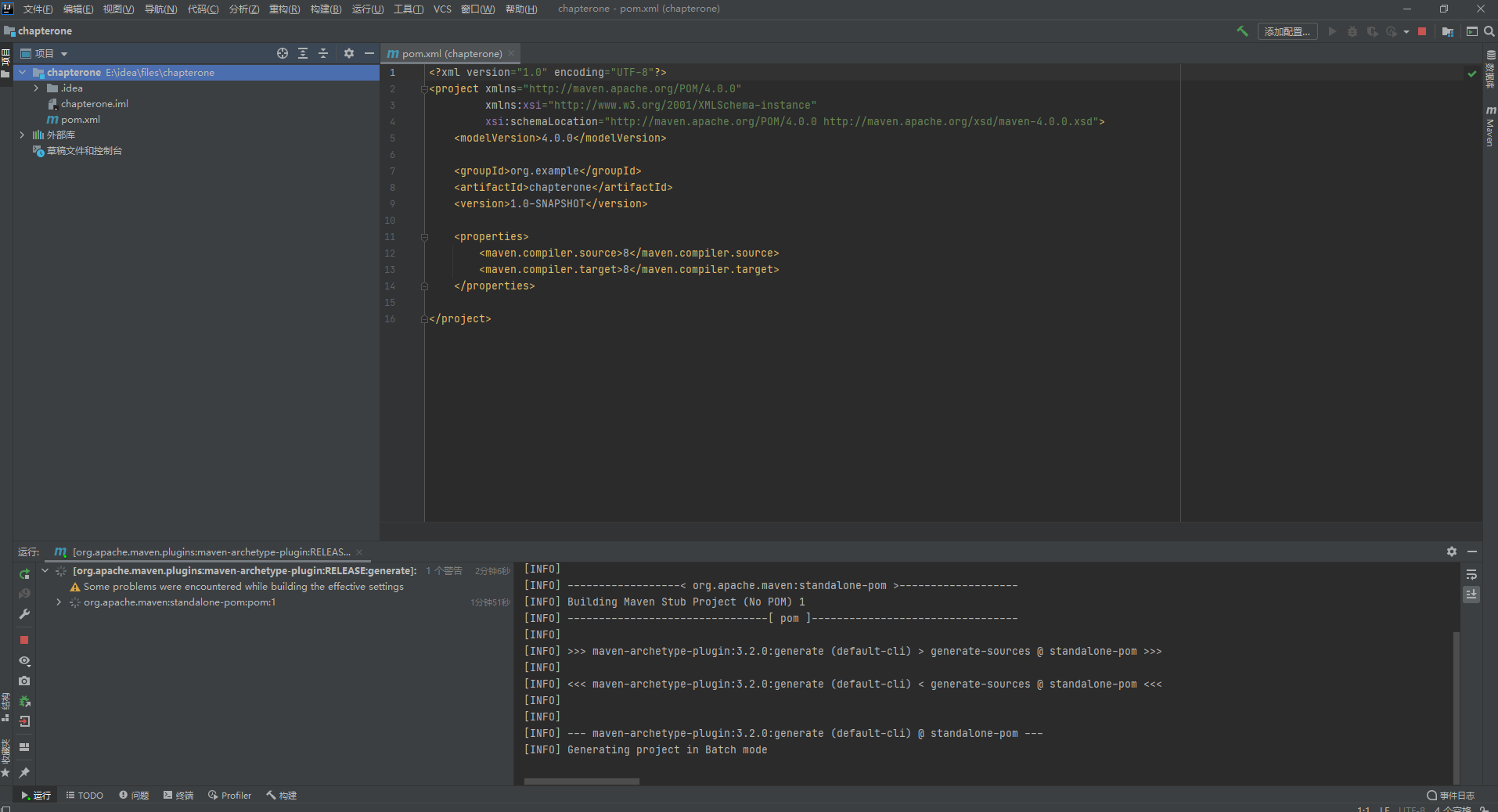1498x812 pixels.
Task: Toggle the eye show-passed icon in run panel
Action: 24,661
